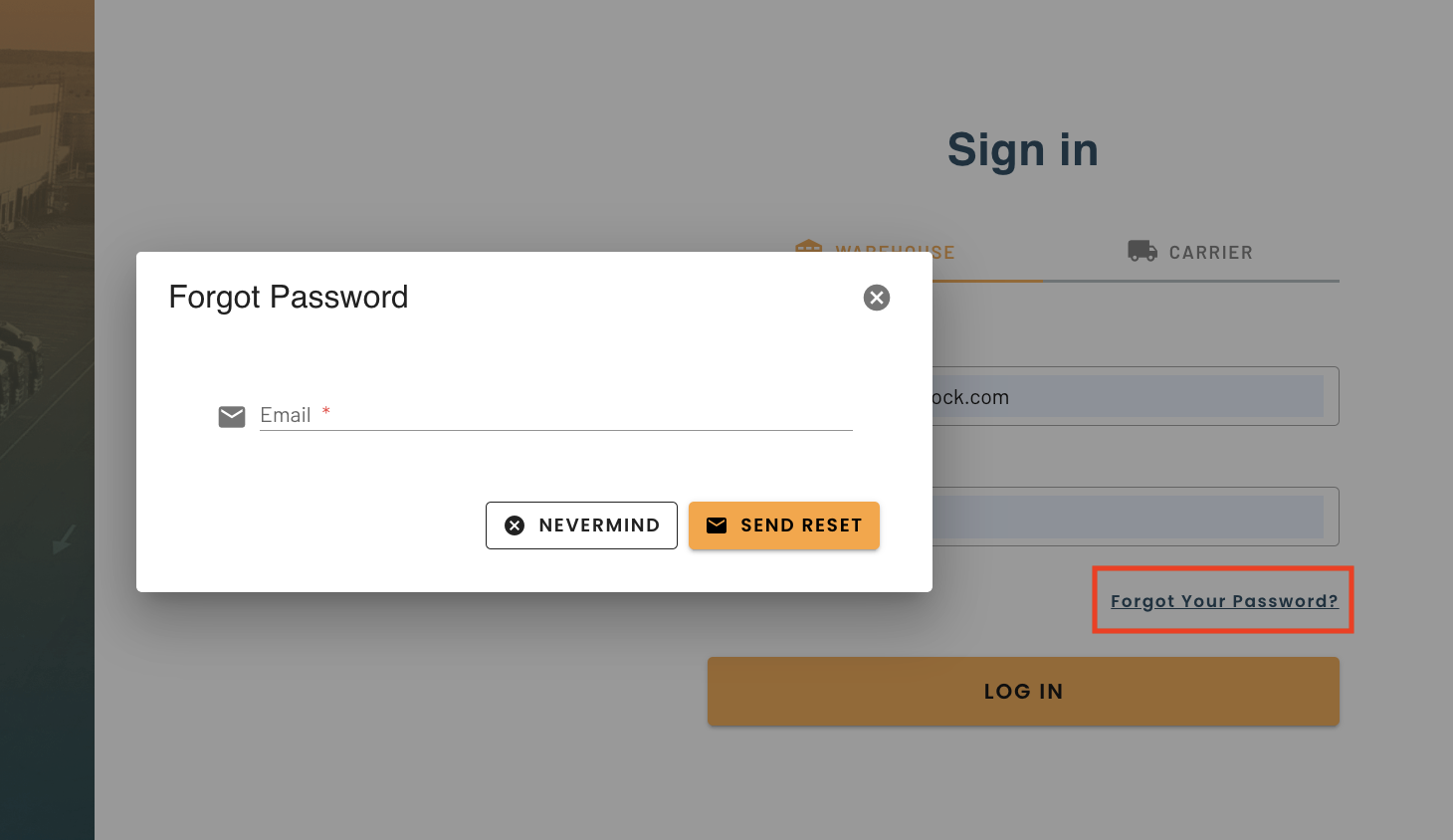1453x840 pixels.
Task: Click the envelope icon beside Email field
Action: pyautogui.click(x=232, y=416)
